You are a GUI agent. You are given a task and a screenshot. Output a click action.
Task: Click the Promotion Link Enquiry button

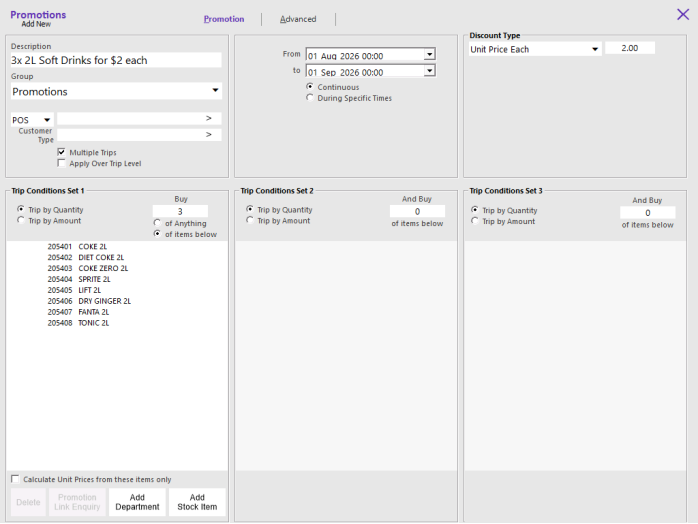(x=77, y=502)
